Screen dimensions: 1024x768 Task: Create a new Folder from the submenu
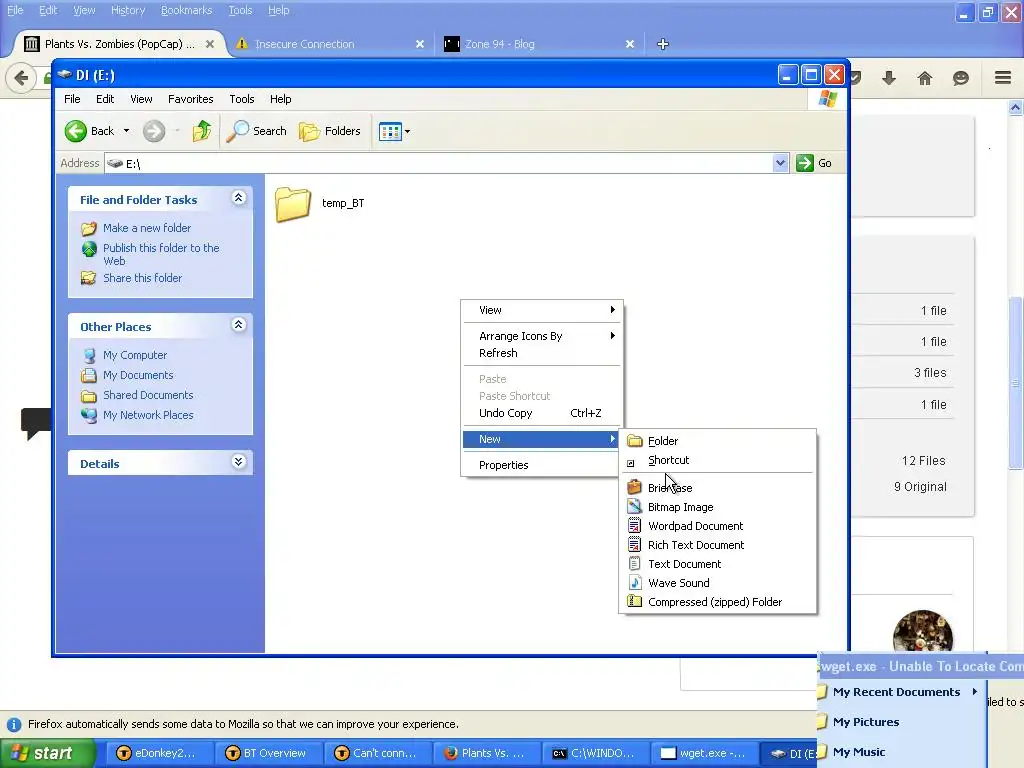[x=718, y=441]
